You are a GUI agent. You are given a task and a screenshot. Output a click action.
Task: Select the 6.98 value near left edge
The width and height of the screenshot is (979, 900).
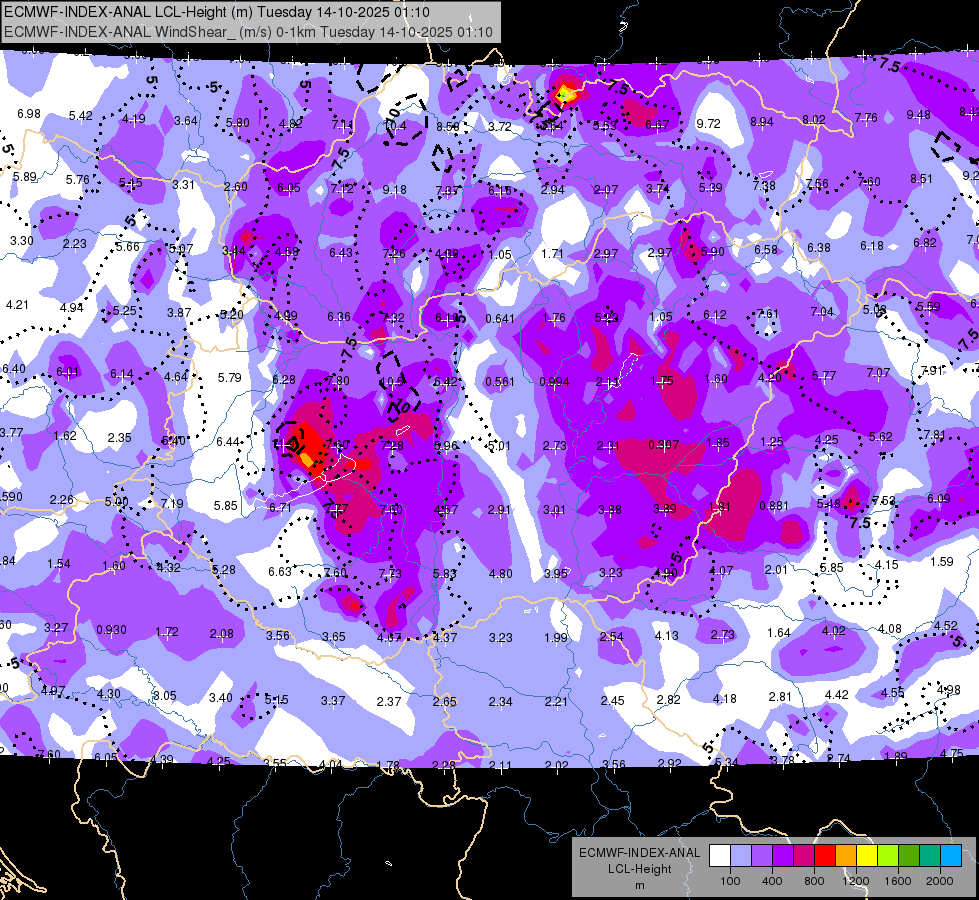pos(29,114)
